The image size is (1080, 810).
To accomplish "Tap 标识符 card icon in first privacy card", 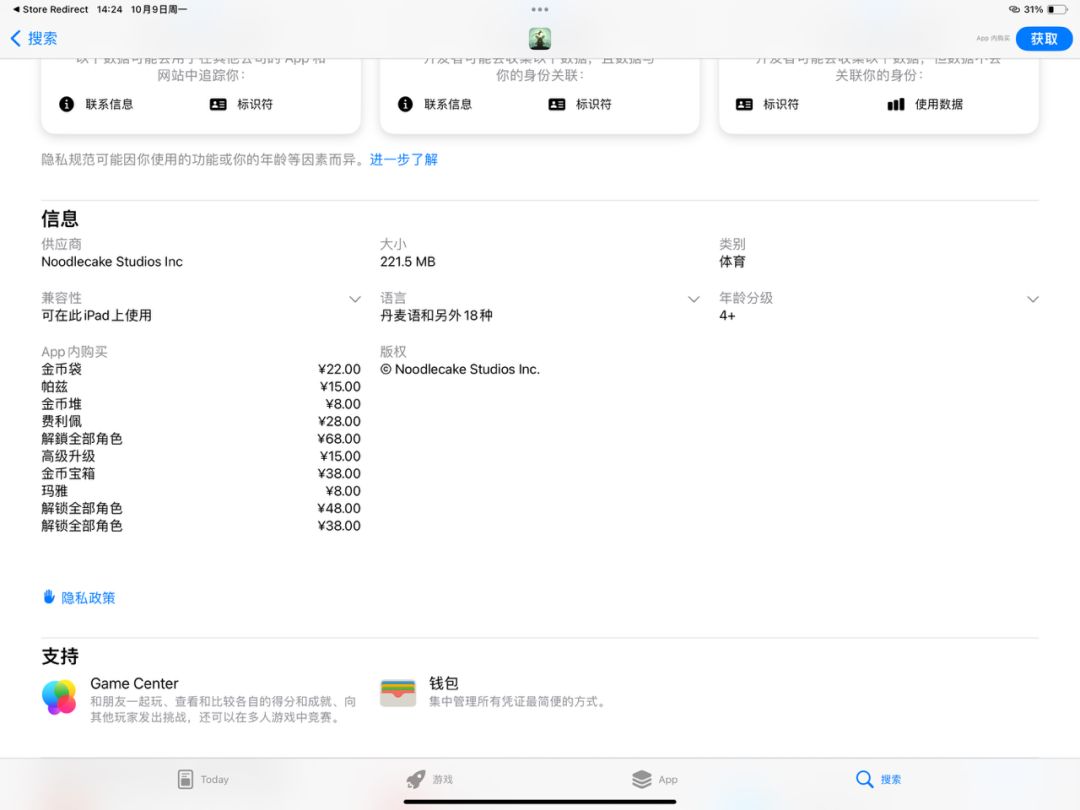I will [218, 104].
